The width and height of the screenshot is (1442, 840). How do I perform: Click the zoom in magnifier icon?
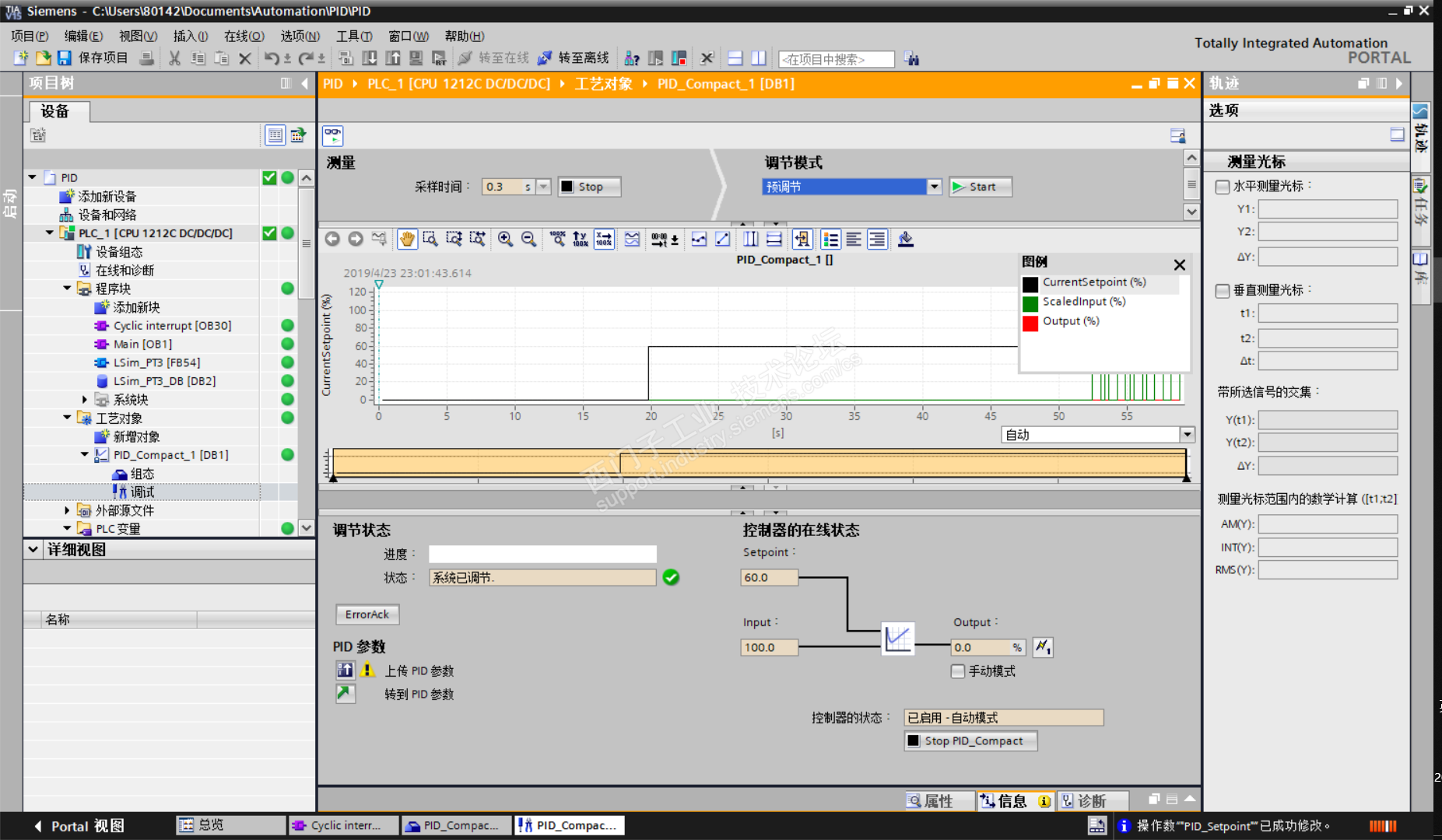(505, 239)
